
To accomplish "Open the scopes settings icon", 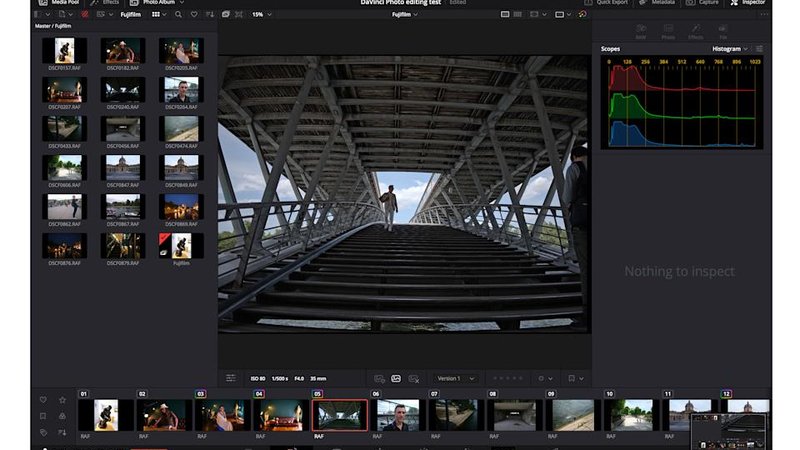I will pyautogui.click(x=759, y=49).
